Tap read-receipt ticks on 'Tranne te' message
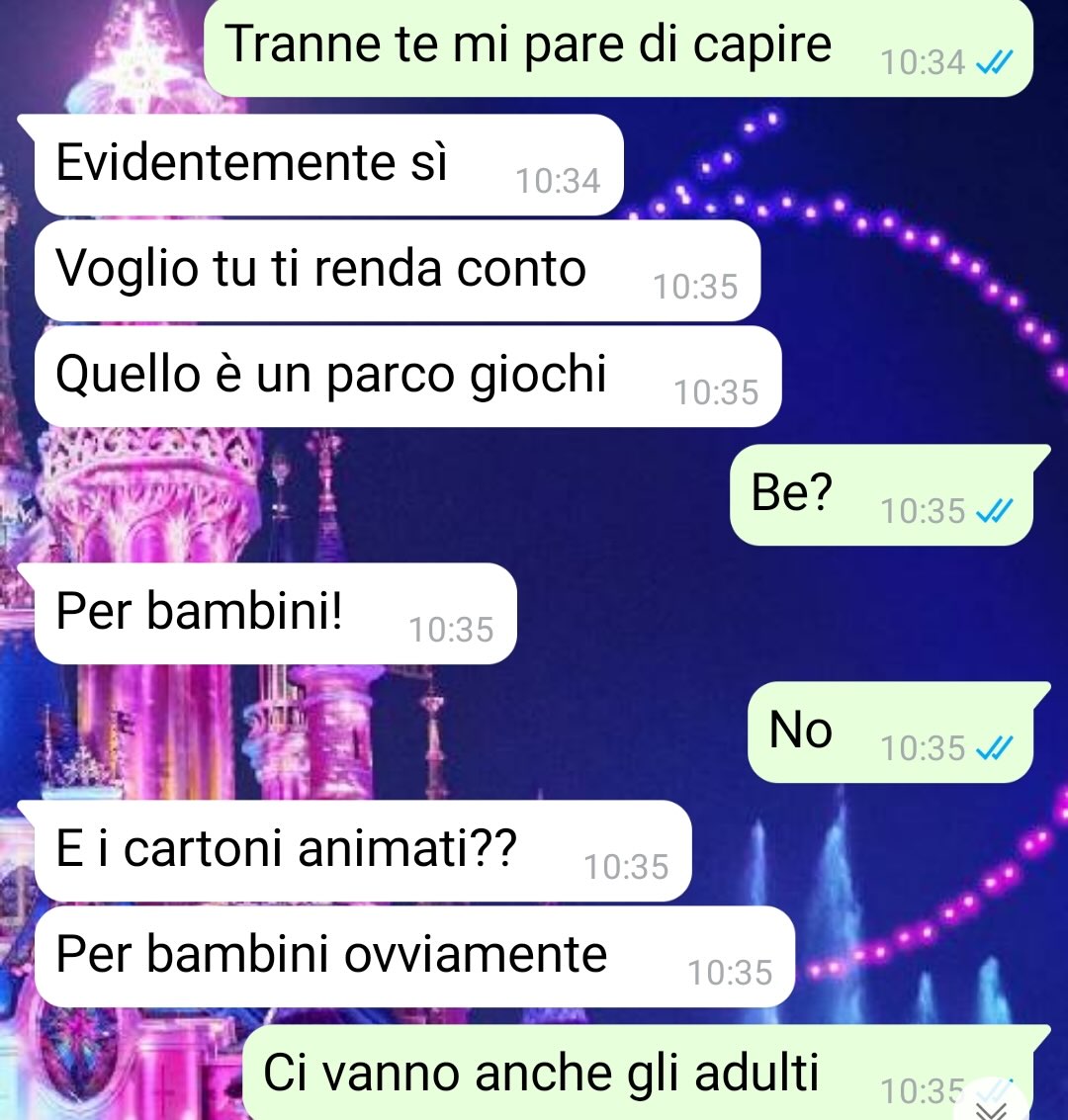This screenshot has height=1120, width=1068. [995, 64]
